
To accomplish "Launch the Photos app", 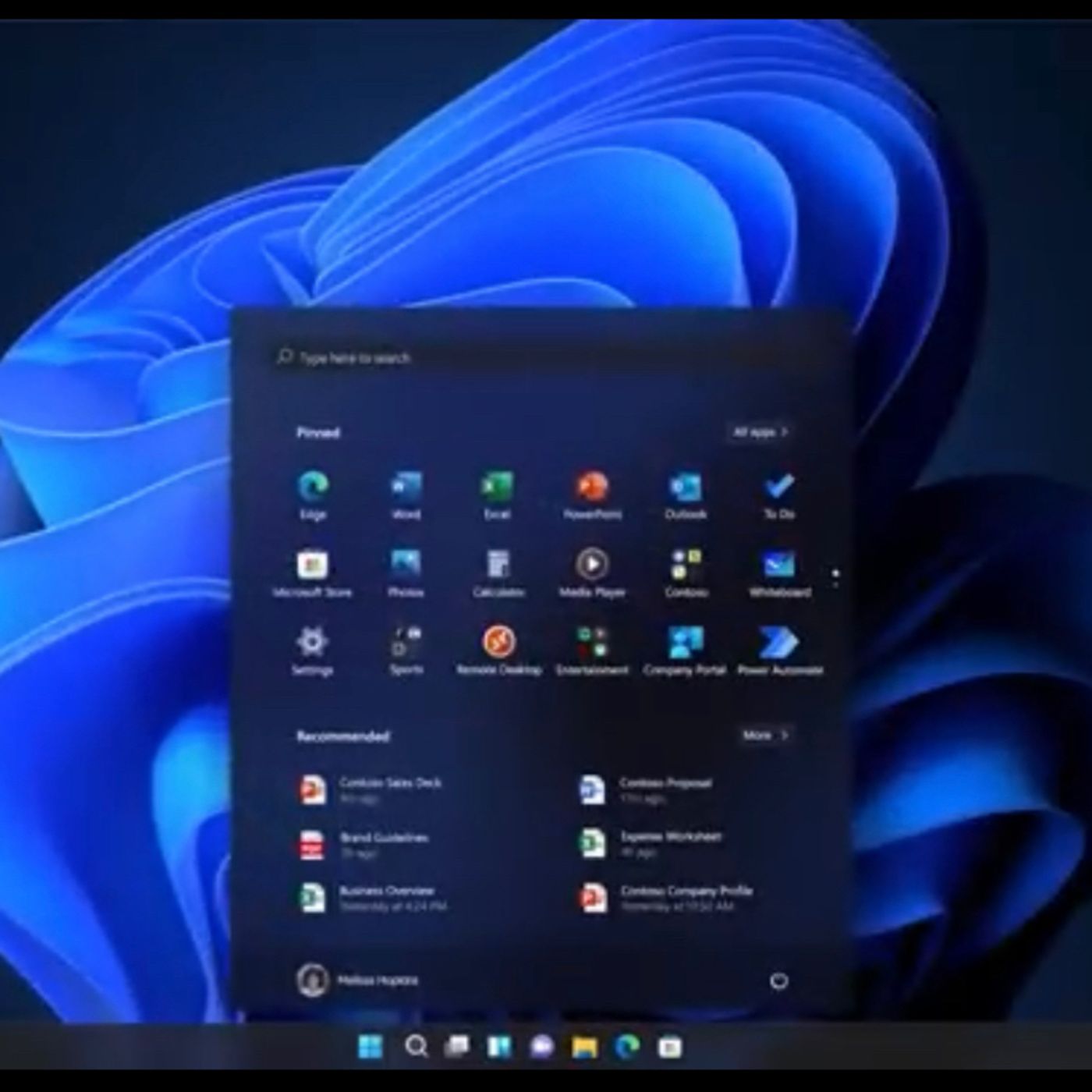I will click(x=406, y=573).
